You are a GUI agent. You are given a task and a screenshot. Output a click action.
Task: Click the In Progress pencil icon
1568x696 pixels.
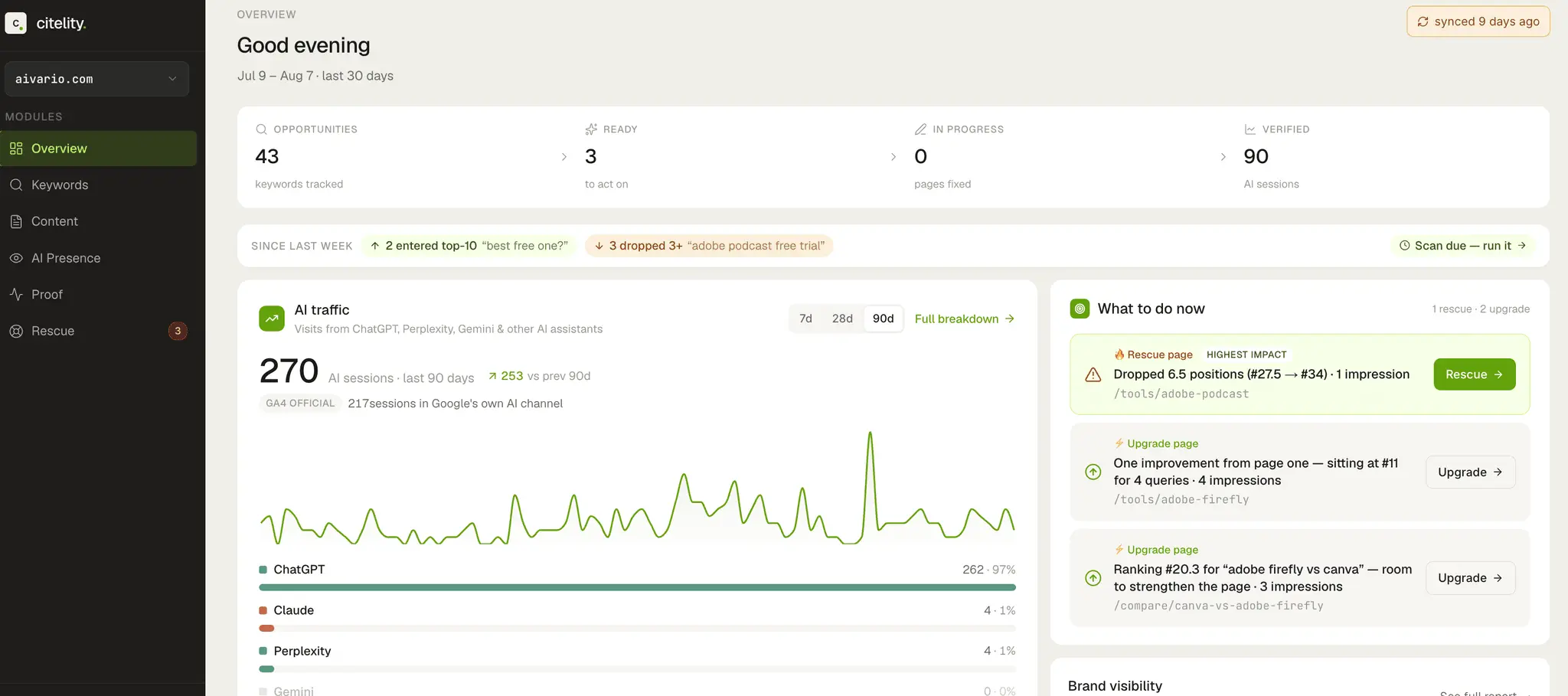pyautogui.click(x=920, y=129)
